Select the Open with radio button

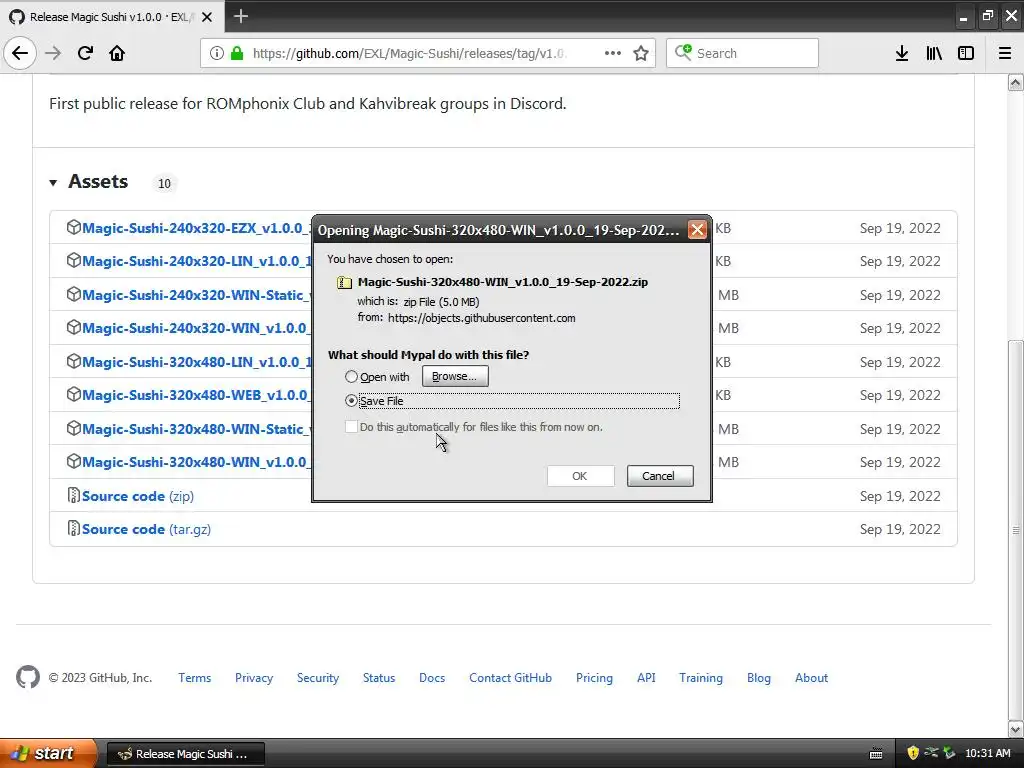[x=351, y=377]
